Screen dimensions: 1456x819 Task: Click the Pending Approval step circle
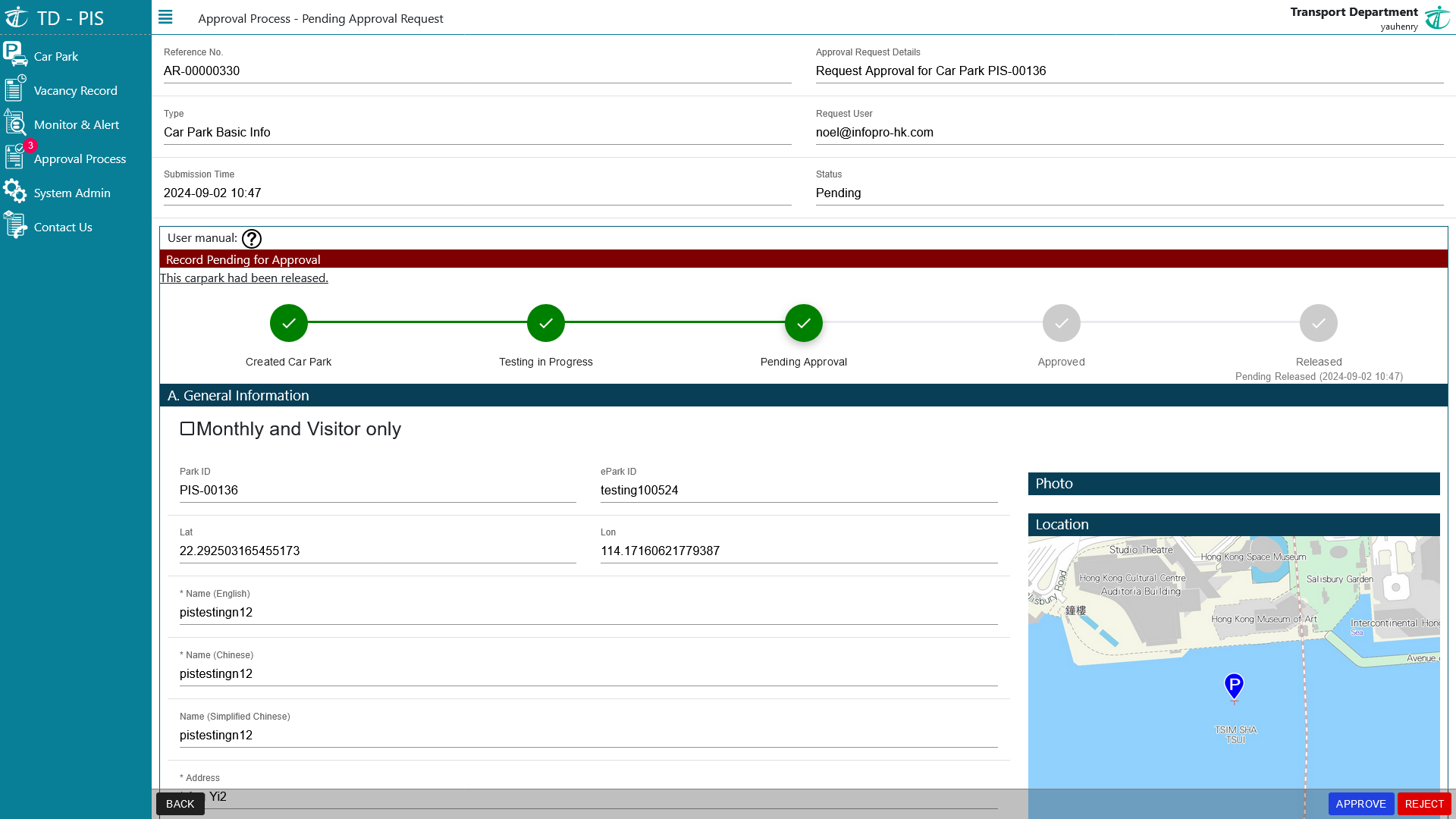(x=803, y=323)
